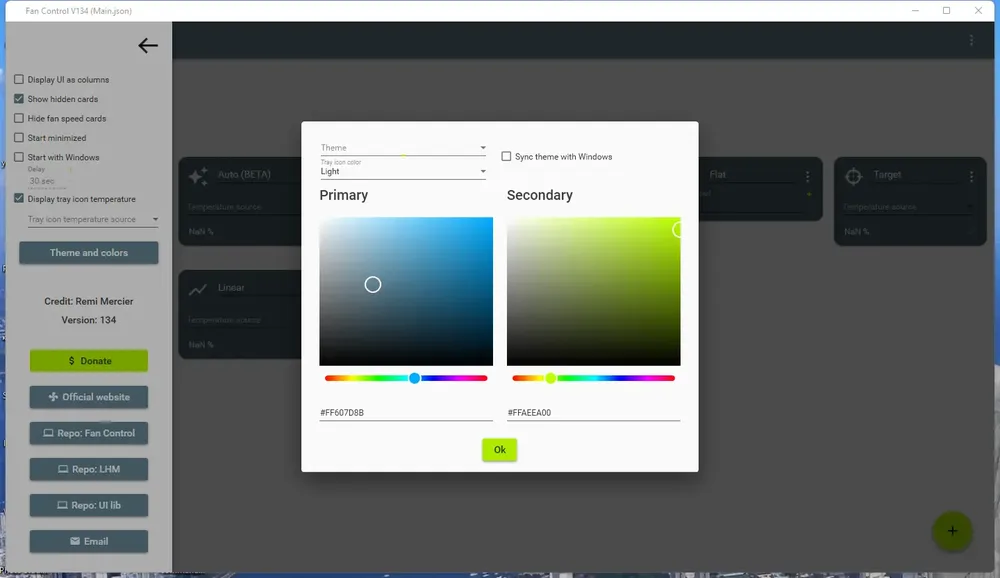Open the three-dot menu on Flat card
This screenshot has height=578, width=1000.
tap(807, 176)
